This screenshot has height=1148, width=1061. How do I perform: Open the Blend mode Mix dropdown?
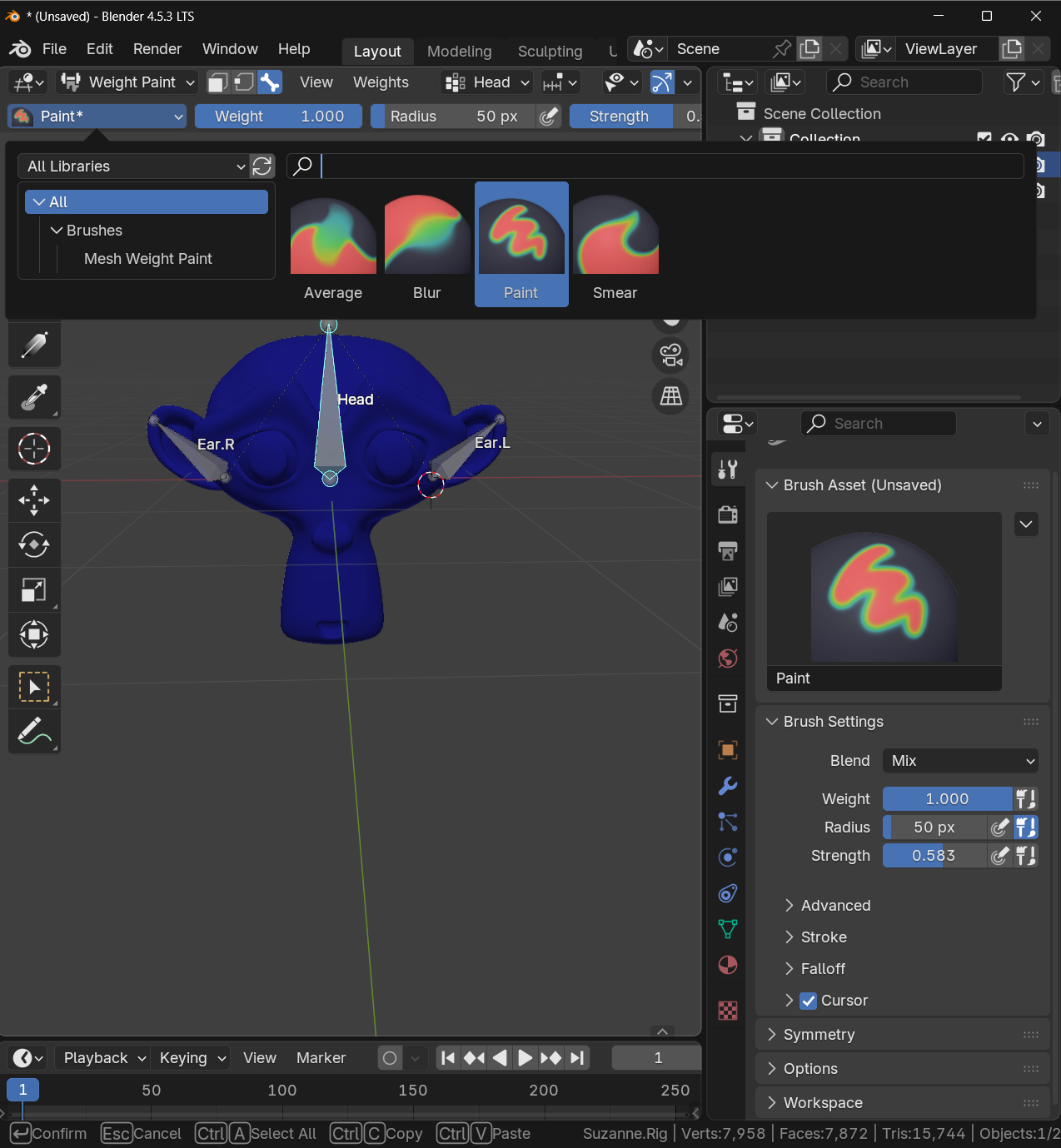[960, 761]
